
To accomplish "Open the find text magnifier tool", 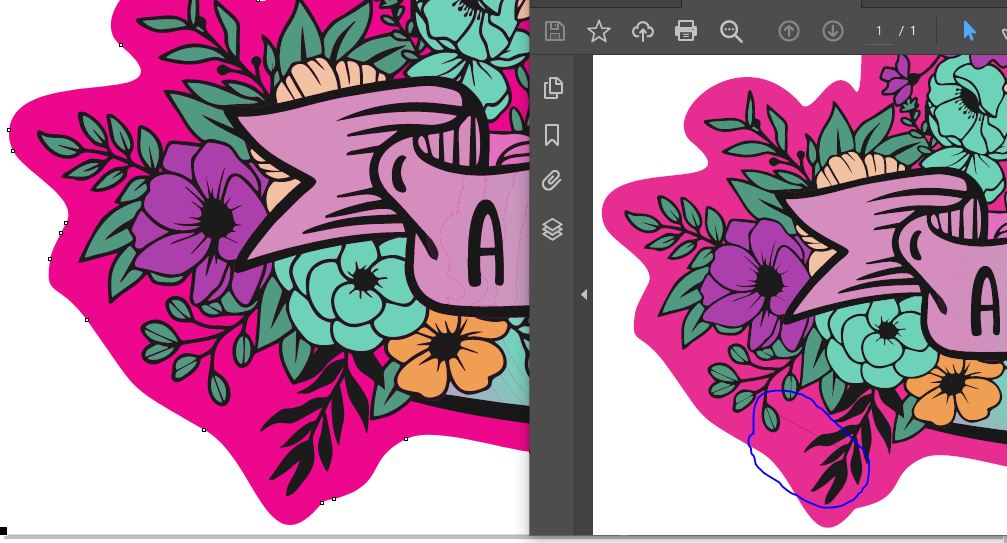I will (x=731, y=31).
